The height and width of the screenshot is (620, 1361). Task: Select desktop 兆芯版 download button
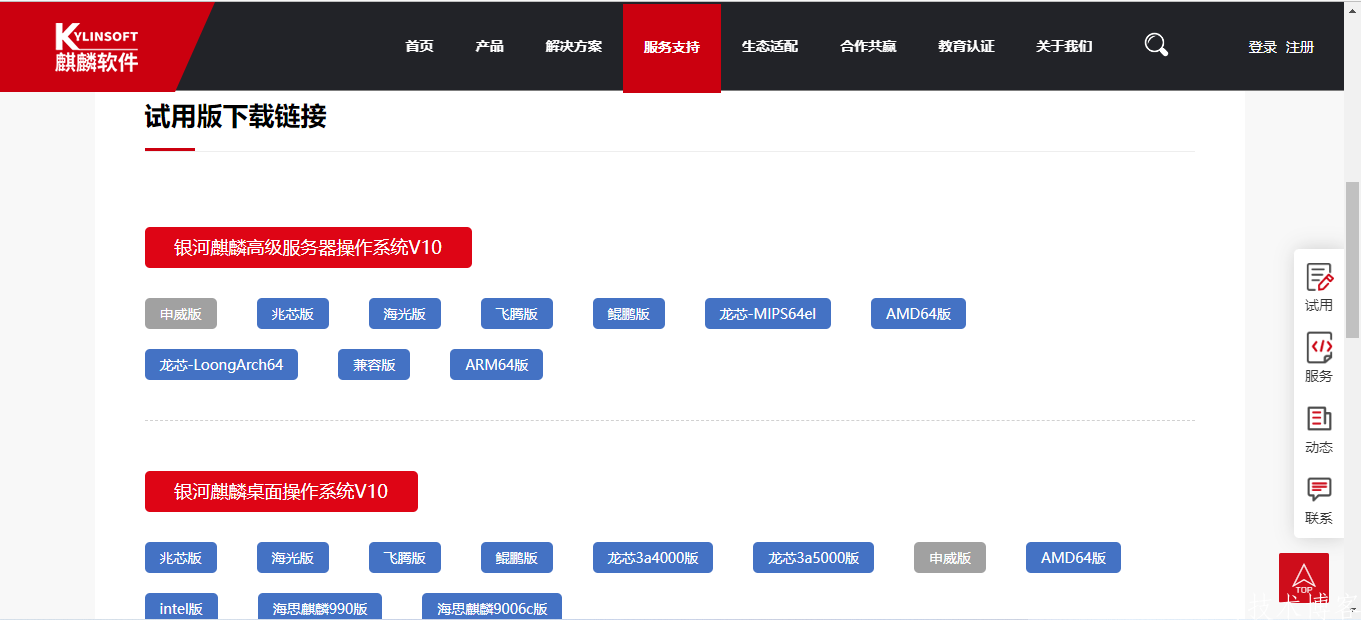coord(181,558)
